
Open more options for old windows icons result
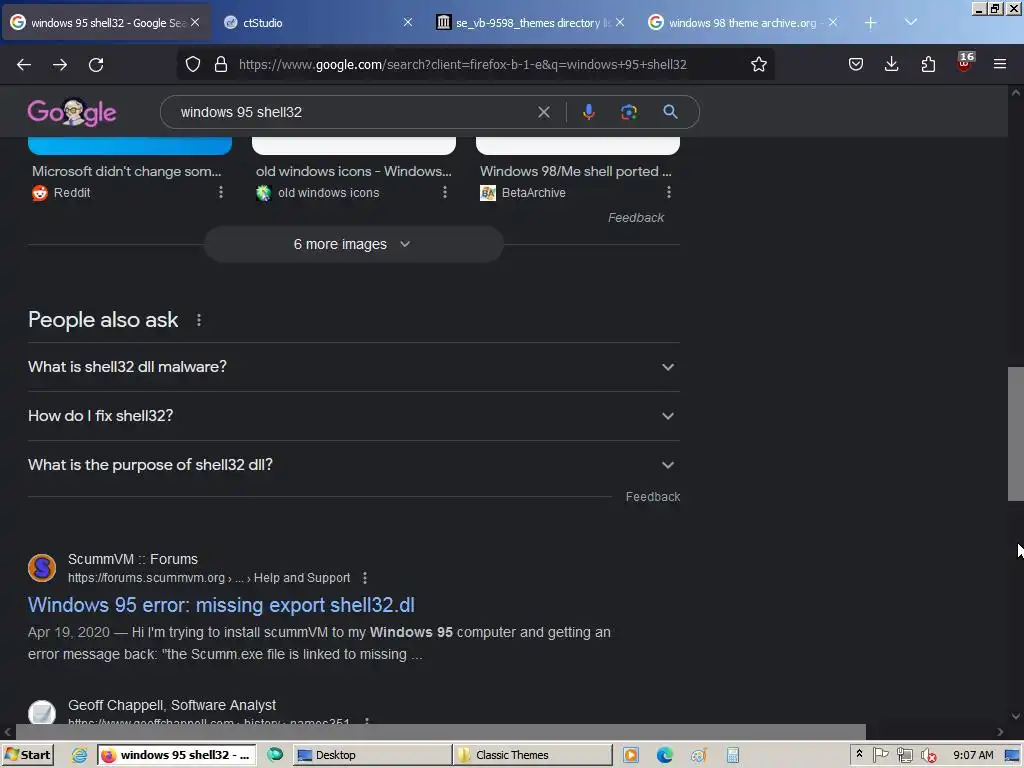(445, 192)
